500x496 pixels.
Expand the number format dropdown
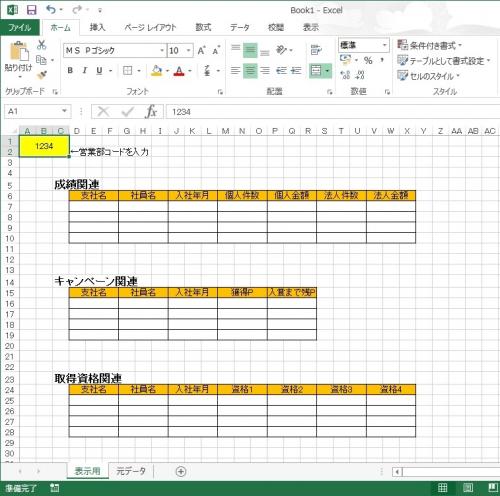[x=385, y=45]
